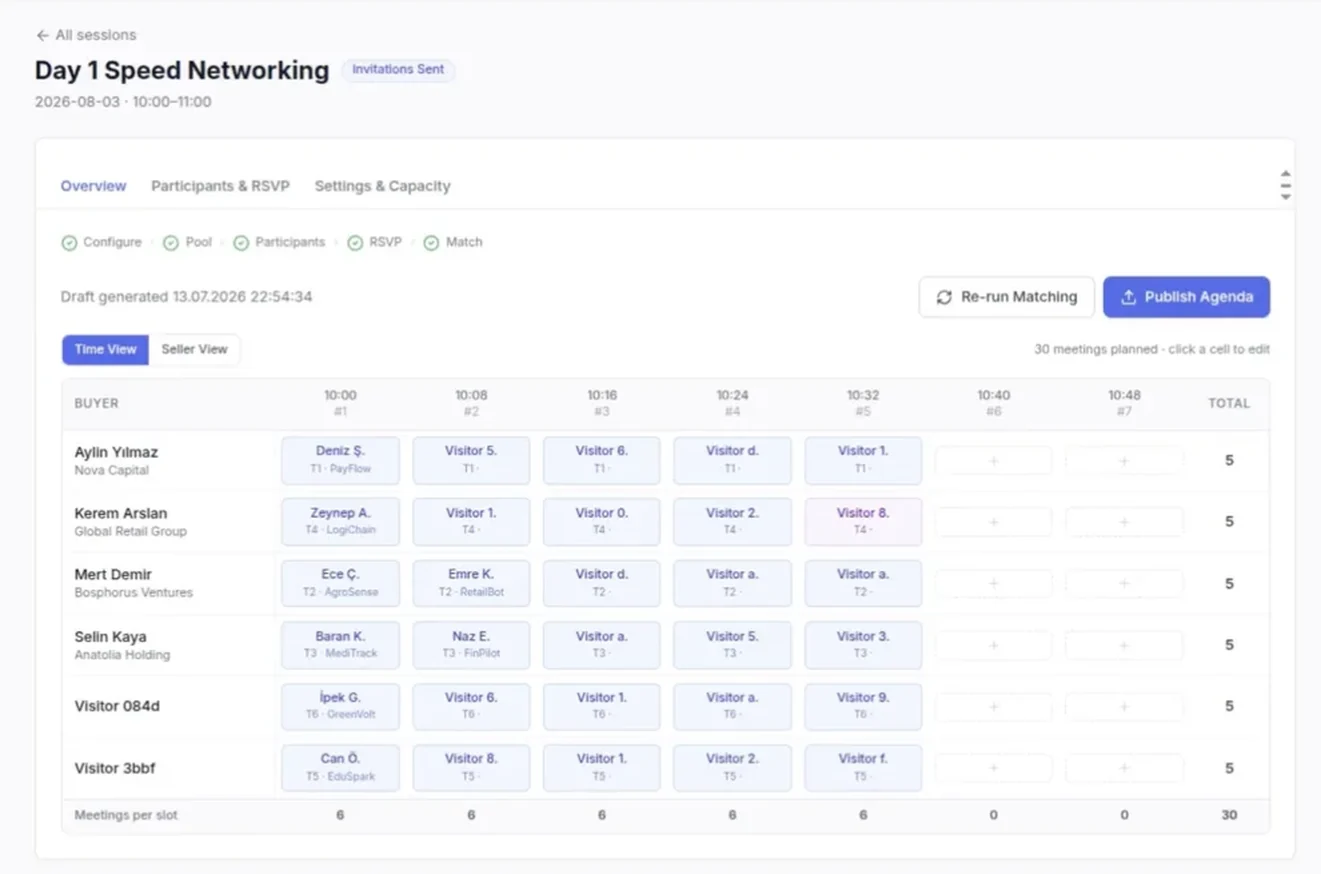
Task: Click the Invitations Sent status badge
Action: pyautogui.click(x=398, y=70)
